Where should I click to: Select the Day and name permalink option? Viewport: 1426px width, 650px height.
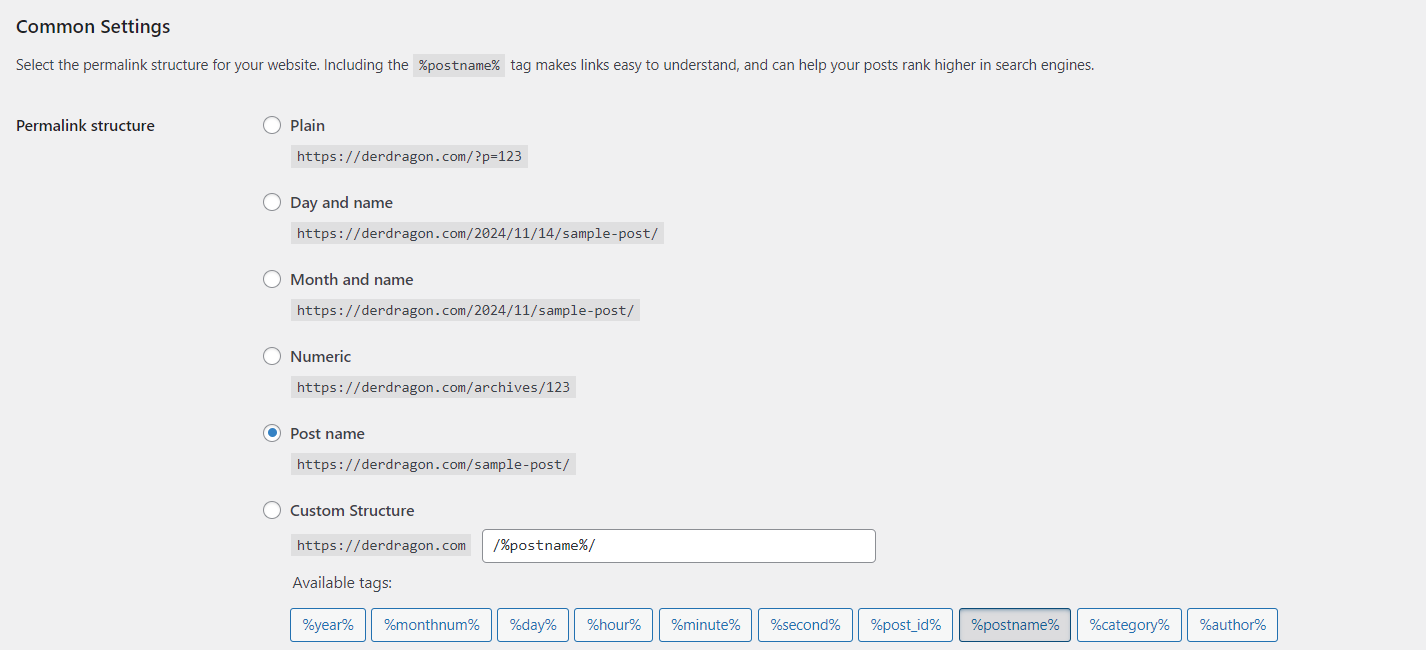272,202
